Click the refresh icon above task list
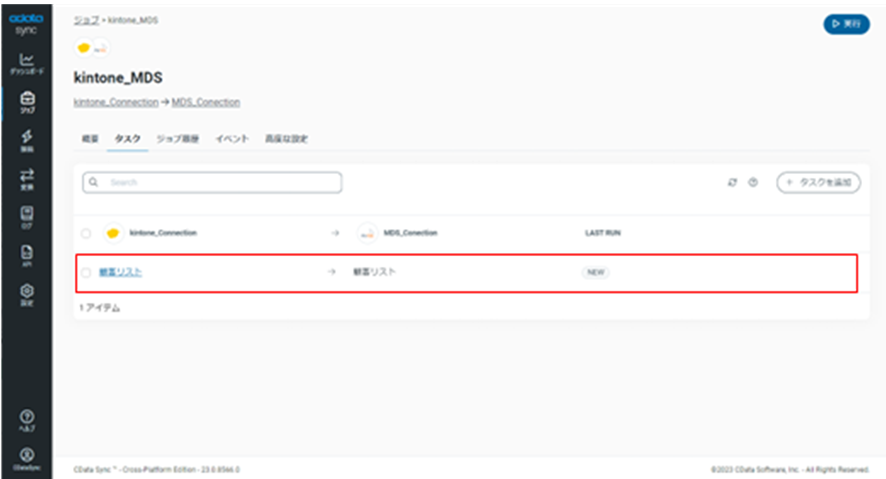The width and height of the screenshot is (886, 479). click(732, 182)
